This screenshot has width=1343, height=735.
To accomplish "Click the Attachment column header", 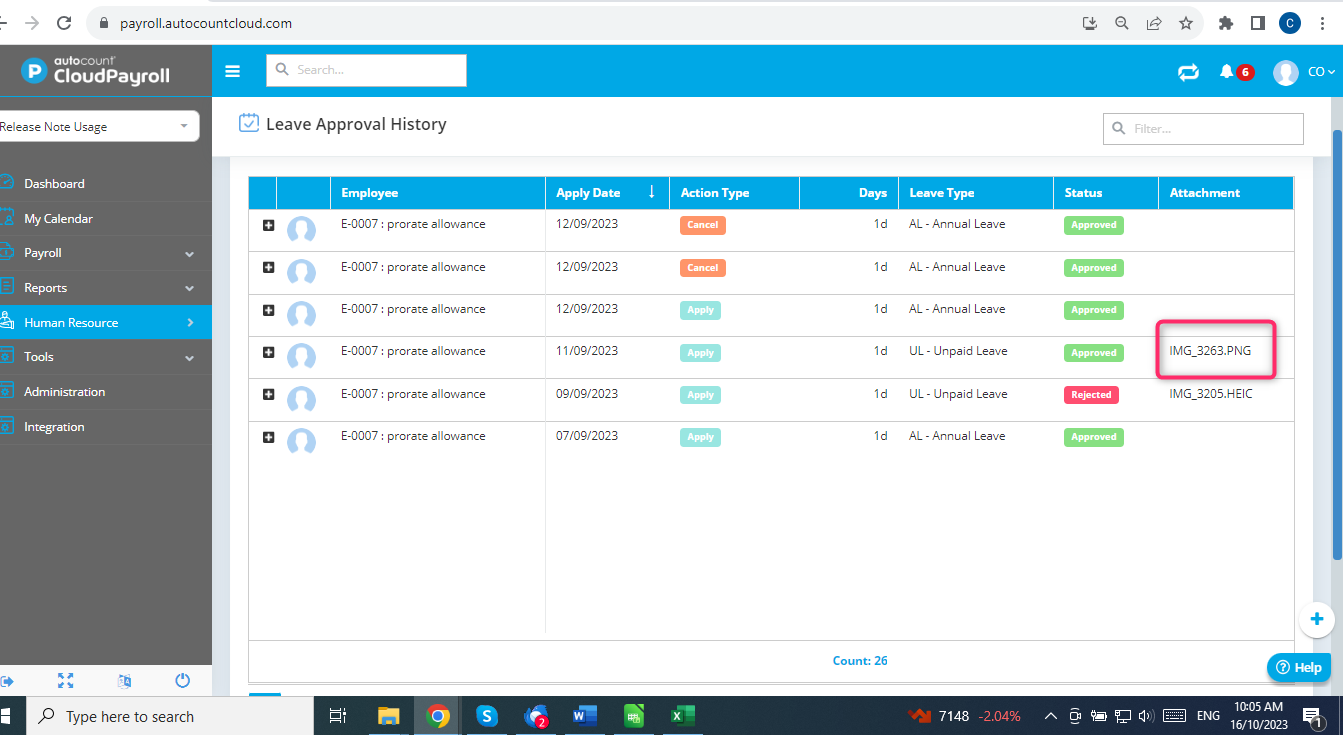I will (x=1225, y=193).
